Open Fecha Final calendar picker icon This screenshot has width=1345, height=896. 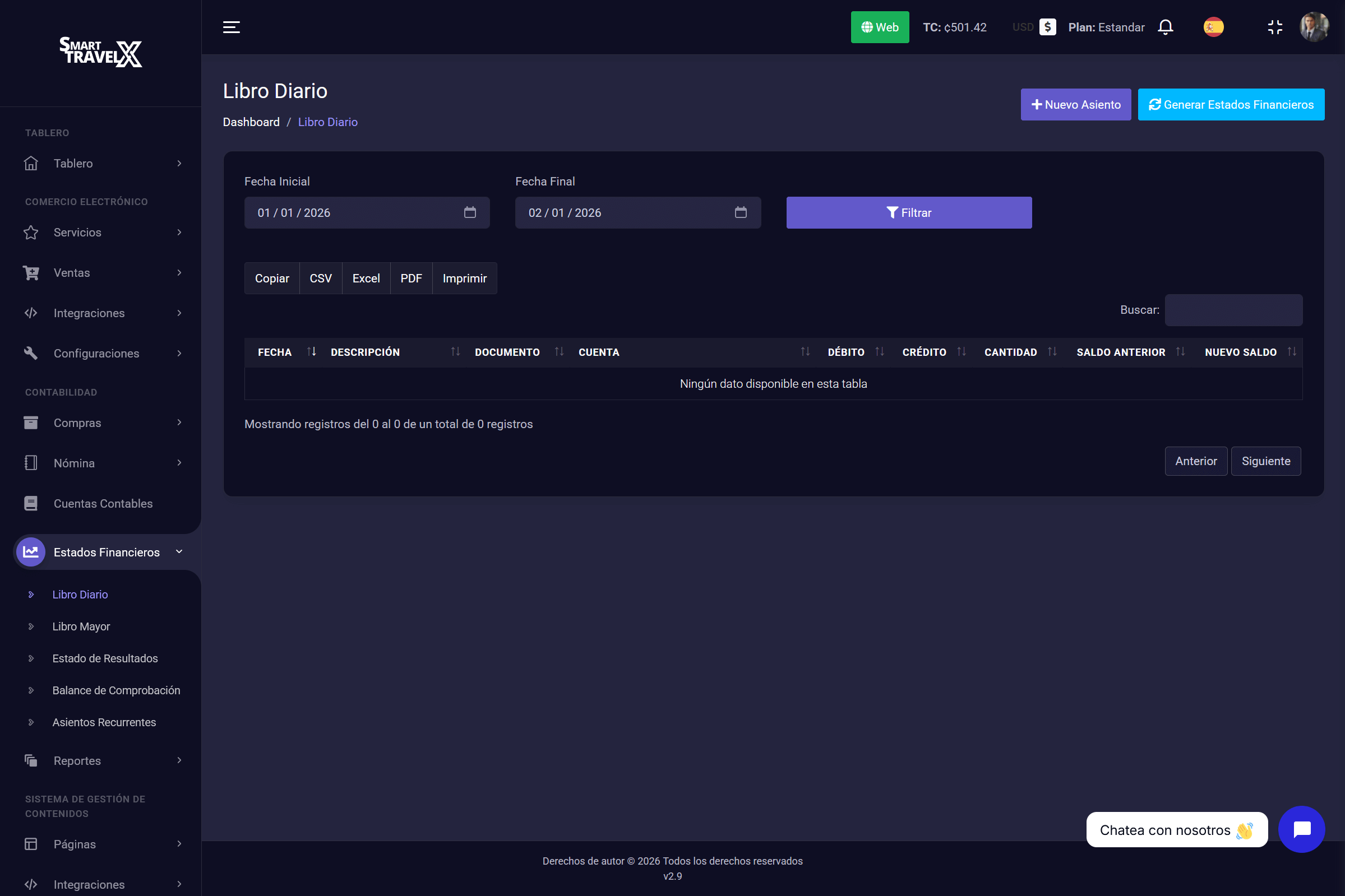(x=741, y=212)
